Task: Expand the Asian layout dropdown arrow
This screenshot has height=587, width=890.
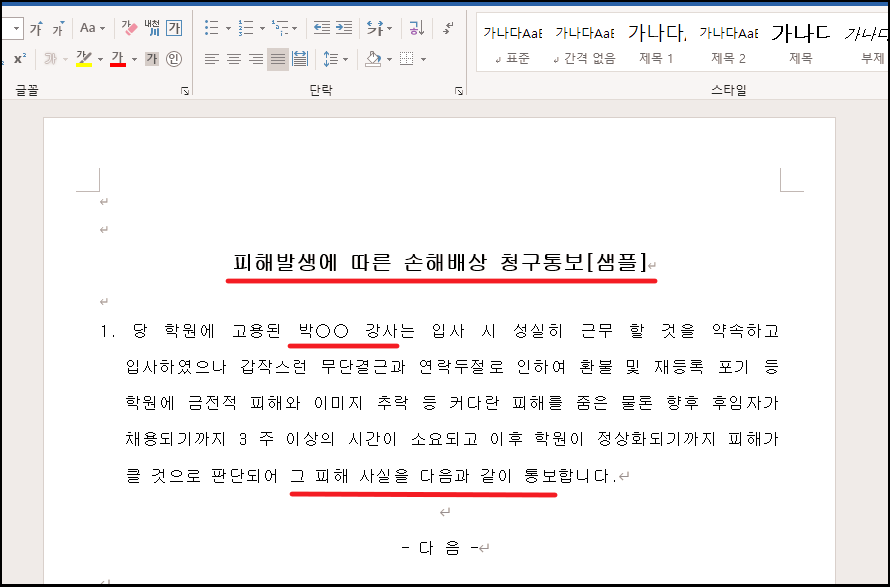Action: (389, 28)
